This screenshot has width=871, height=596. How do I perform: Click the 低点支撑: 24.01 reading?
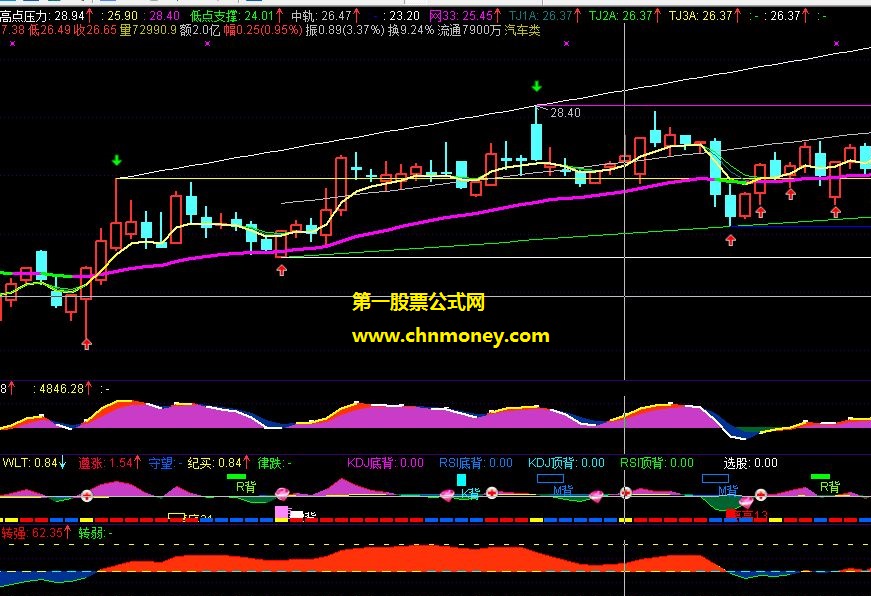(x=232, y=16)
